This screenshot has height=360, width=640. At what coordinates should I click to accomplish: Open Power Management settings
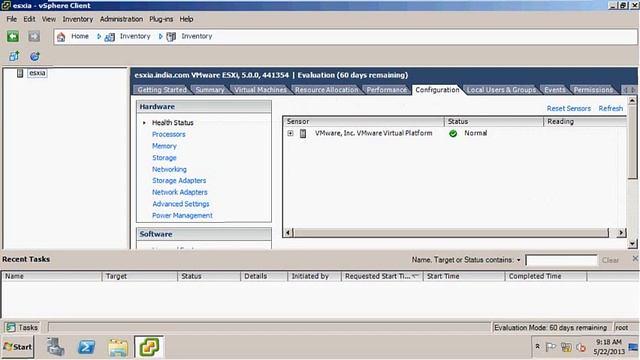(182, 216)
